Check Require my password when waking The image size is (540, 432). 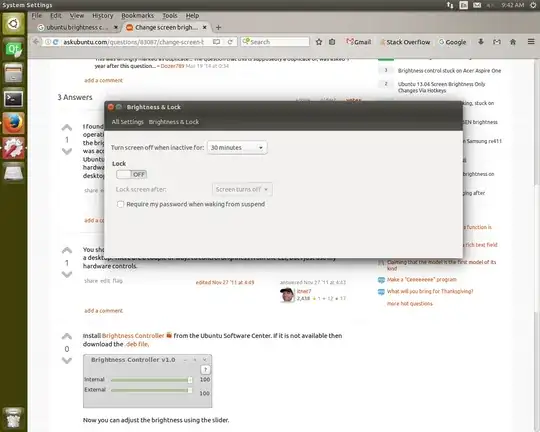tap(120, 204)
